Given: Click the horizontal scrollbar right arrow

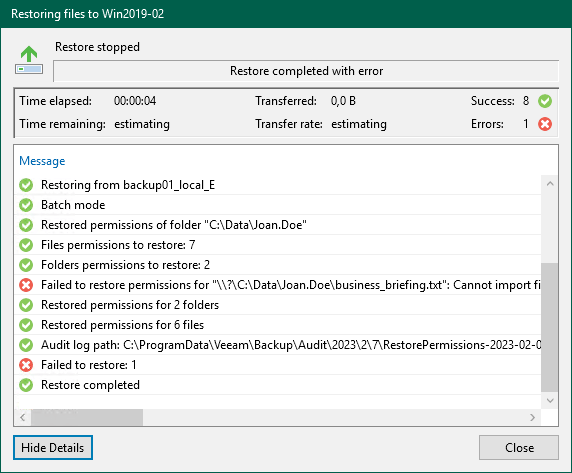Looking at the screenshot, I should pyautogui.click(x=533, y=417).
